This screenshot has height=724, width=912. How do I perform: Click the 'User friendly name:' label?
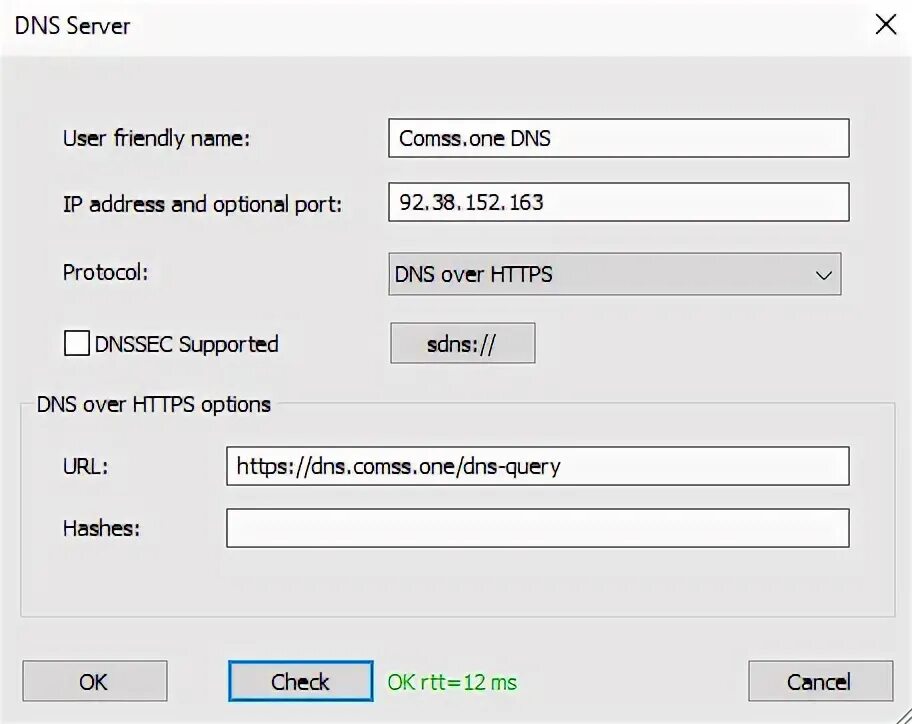[156, 138]
